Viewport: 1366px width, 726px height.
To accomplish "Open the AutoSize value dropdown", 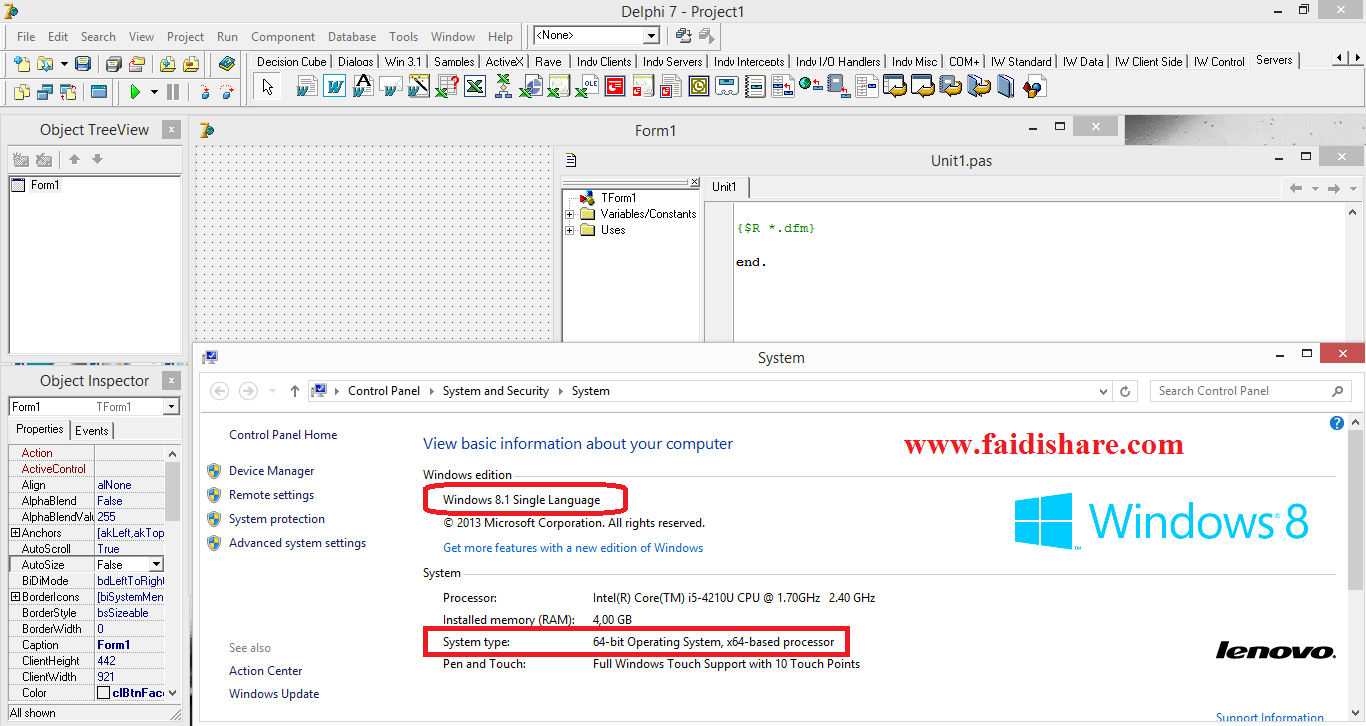I will (155, 565).
